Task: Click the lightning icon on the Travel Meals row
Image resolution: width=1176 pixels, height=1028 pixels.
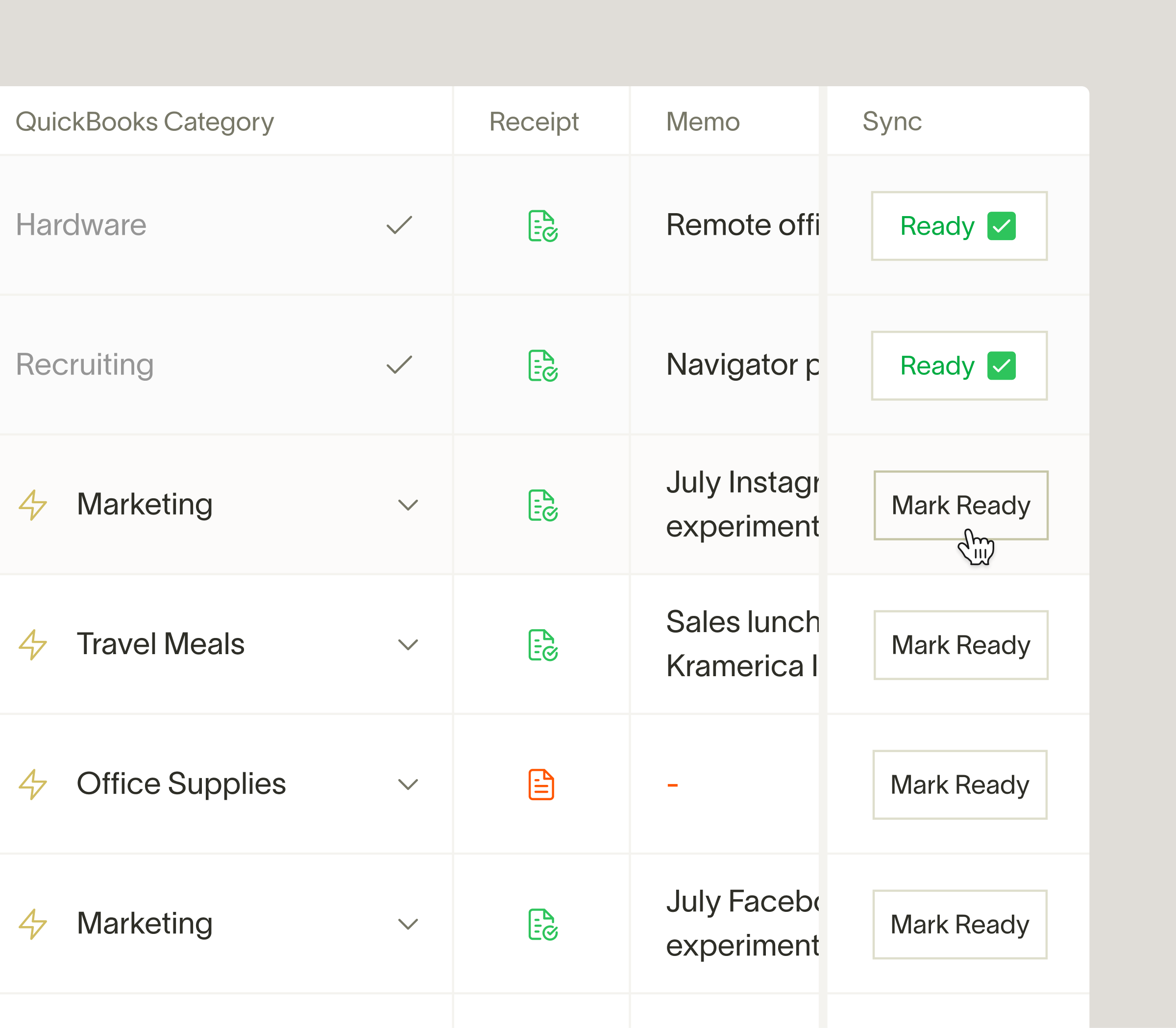Action: (33, 645)
